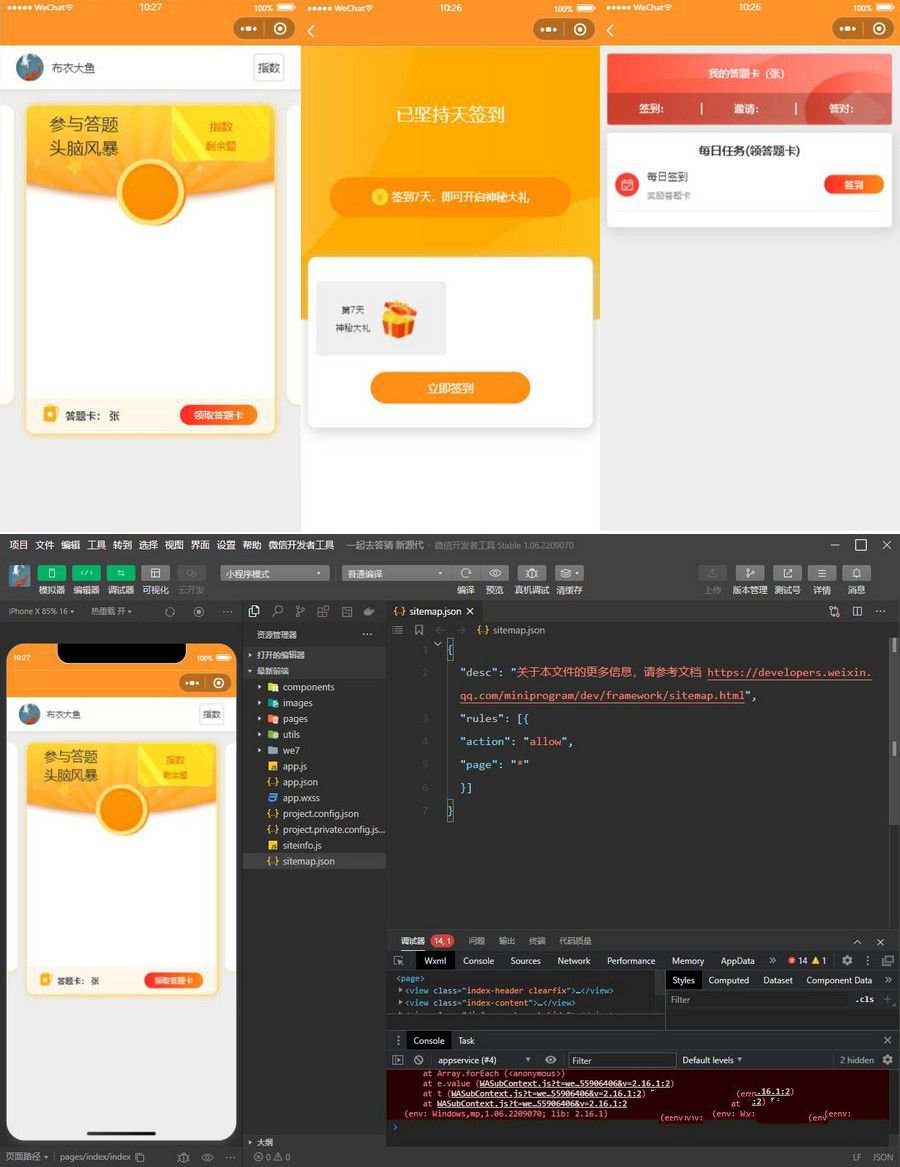Screen dimensions: 900x1167
Task: Click the clear console icon
Action: tap(419, 1060)
